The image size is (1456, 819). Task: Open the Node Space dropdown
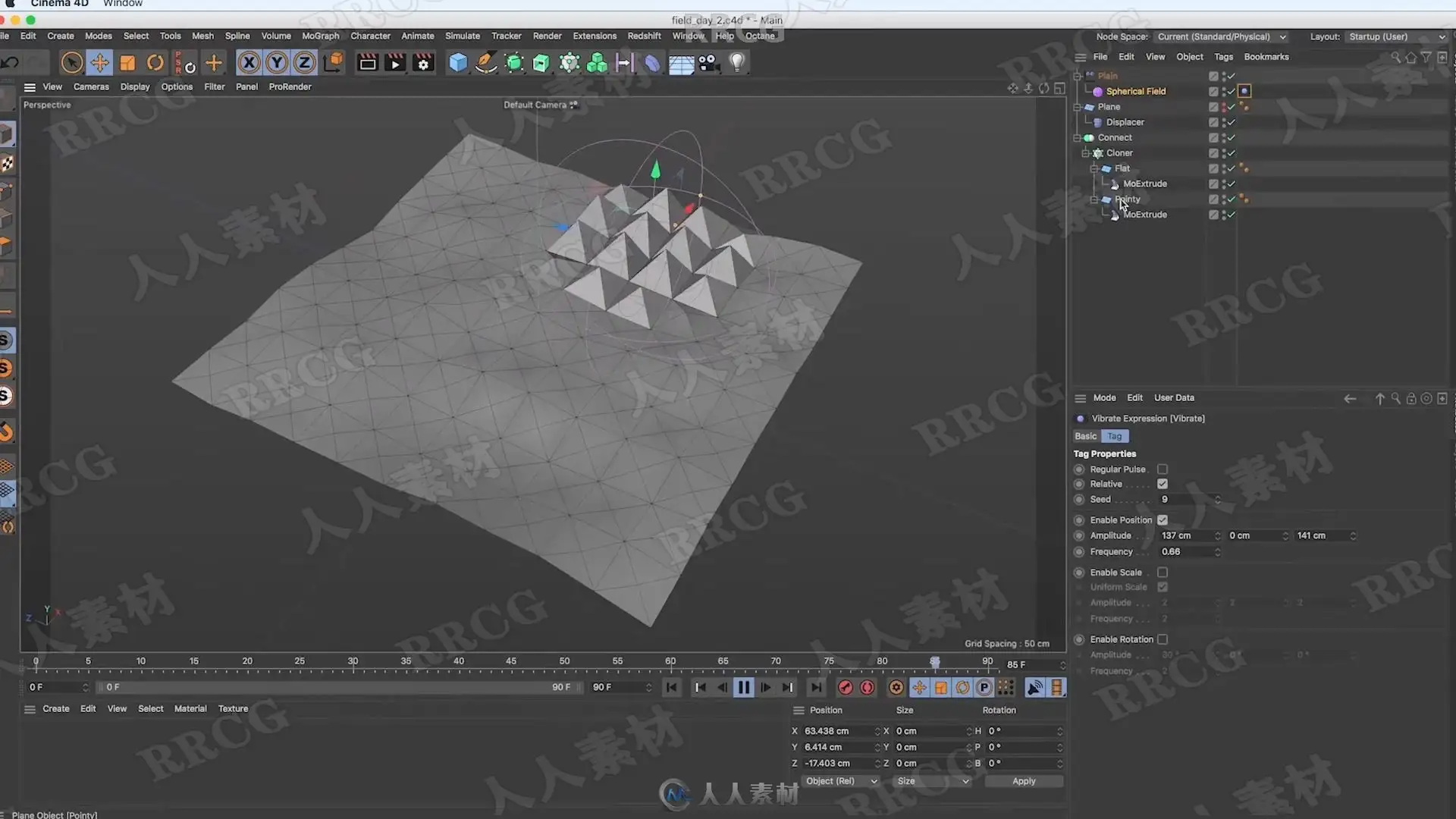pos(1221,36)
